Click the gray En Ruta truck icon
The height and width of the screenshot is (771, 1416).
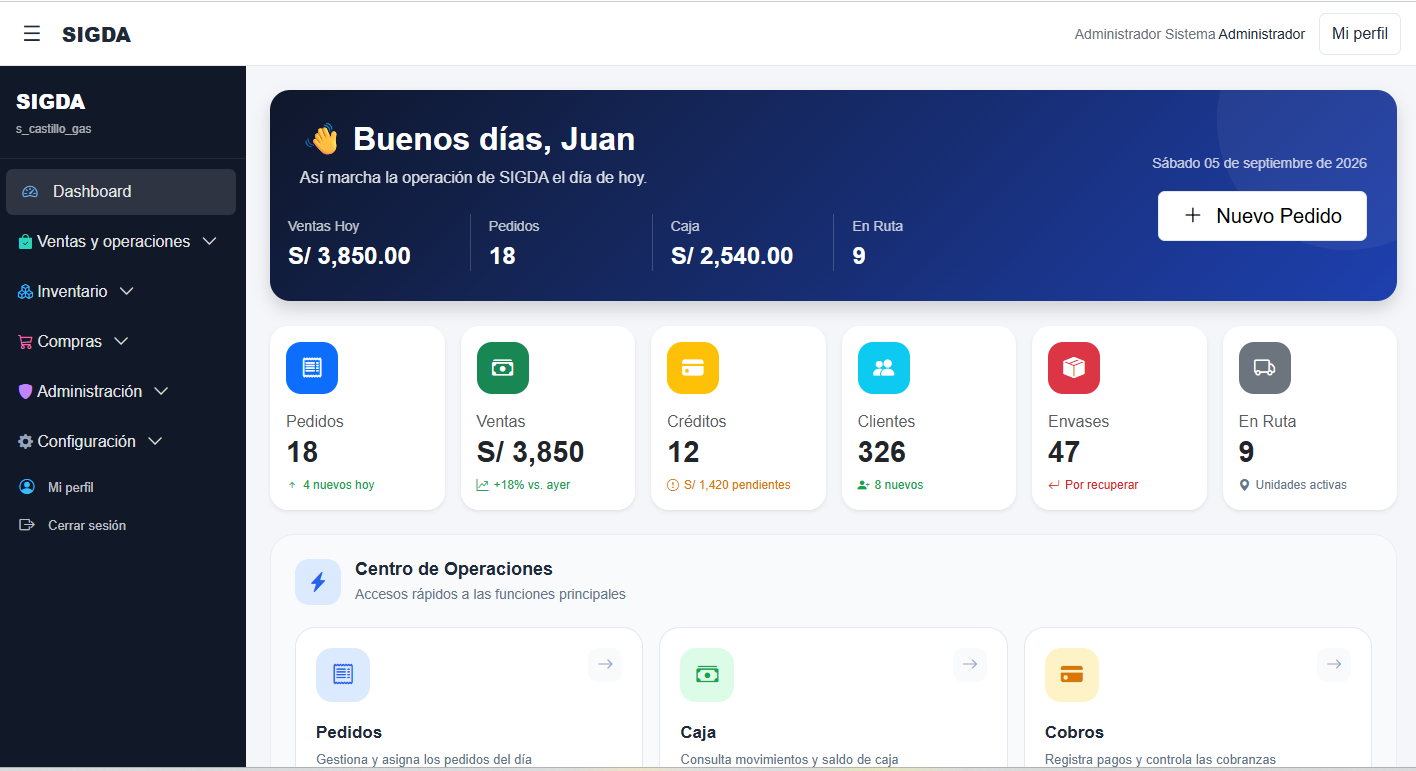click(x=1265, y=368)
